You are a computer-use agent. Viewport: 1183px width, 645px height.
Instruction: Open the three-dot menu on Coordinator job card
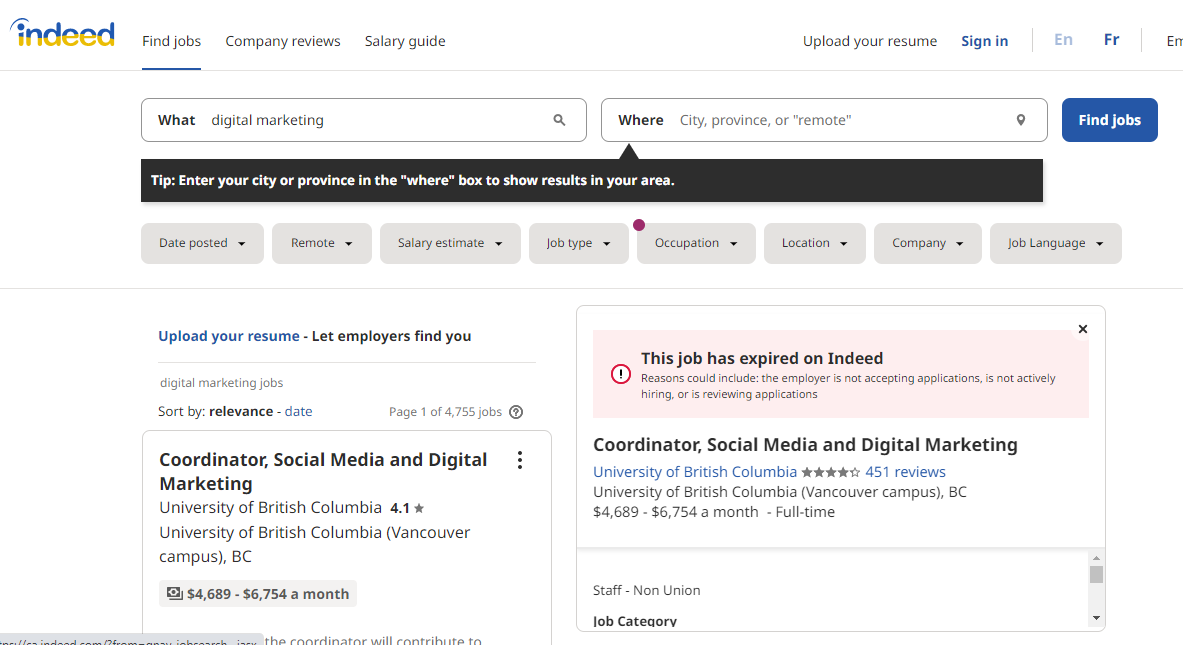pos(520,460)
